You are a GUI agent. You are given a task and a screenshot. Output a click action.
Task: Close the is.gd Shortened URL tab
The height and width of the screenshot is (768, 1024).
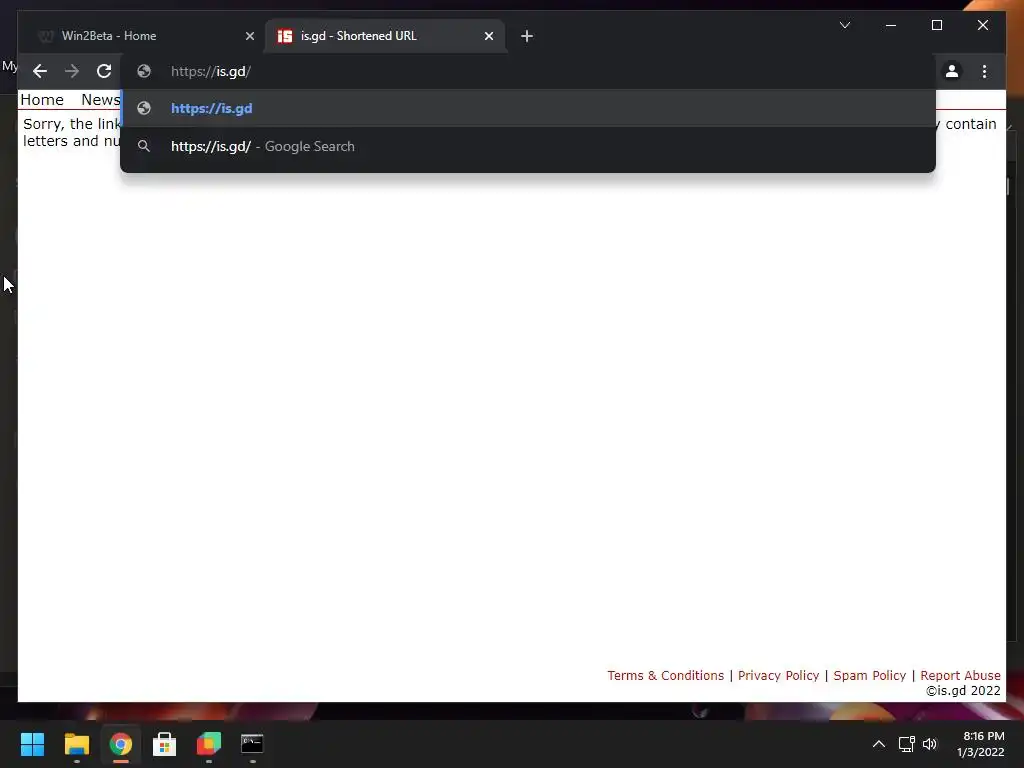(488, 36)
